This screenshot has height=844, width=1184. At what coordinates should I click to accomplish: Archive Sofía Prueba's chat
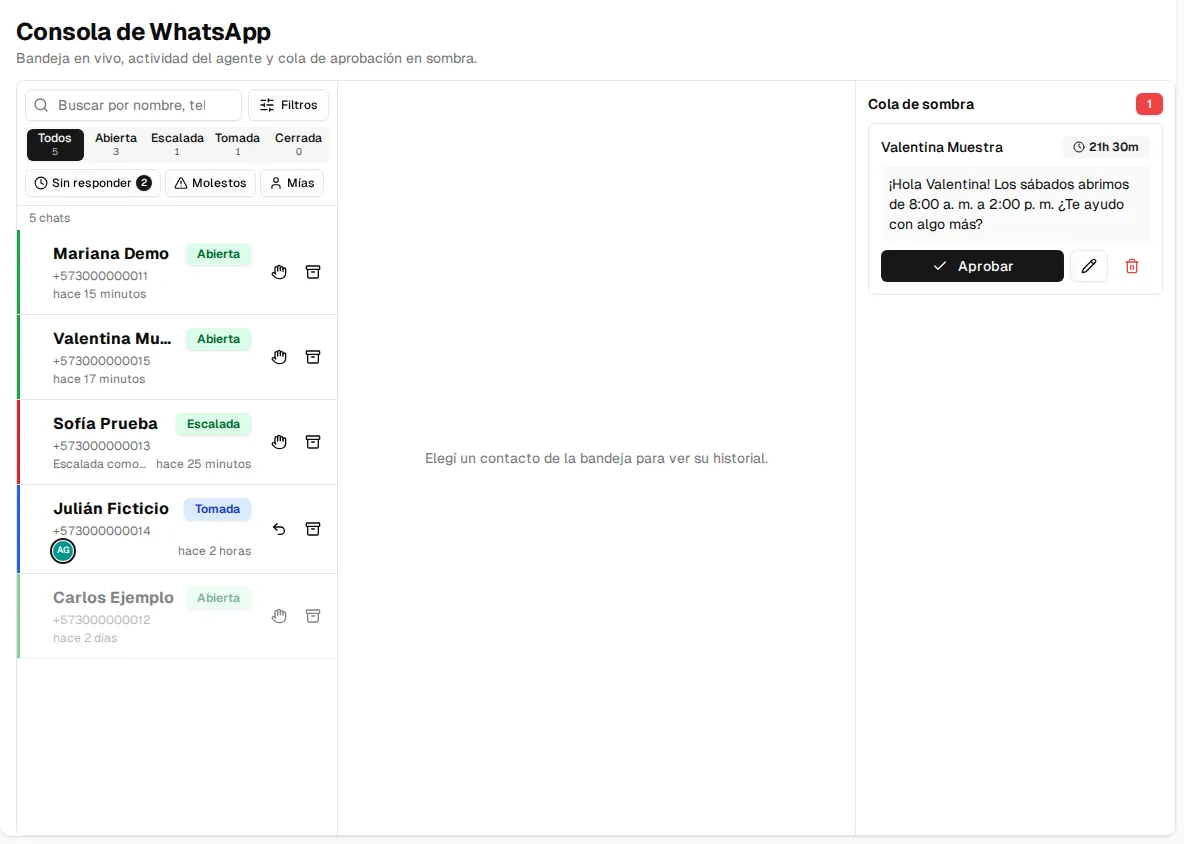point(313,442)
